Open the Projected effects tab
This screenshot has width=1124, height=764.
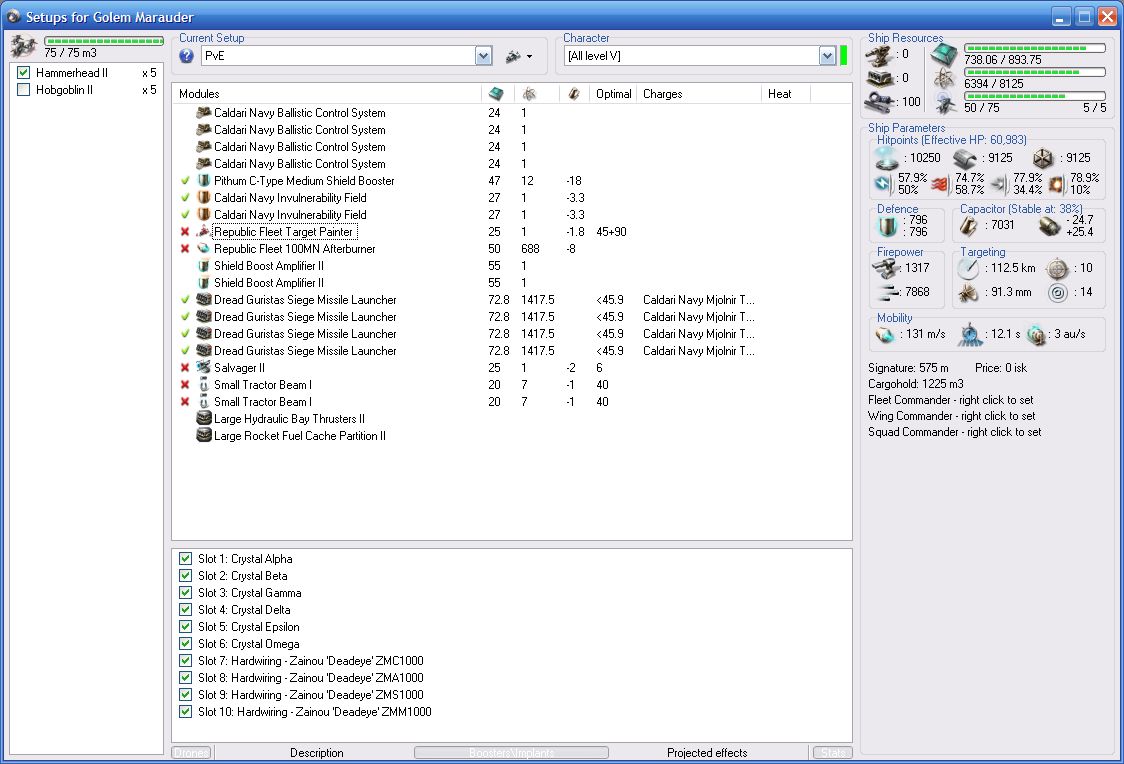tap(707, 753)
